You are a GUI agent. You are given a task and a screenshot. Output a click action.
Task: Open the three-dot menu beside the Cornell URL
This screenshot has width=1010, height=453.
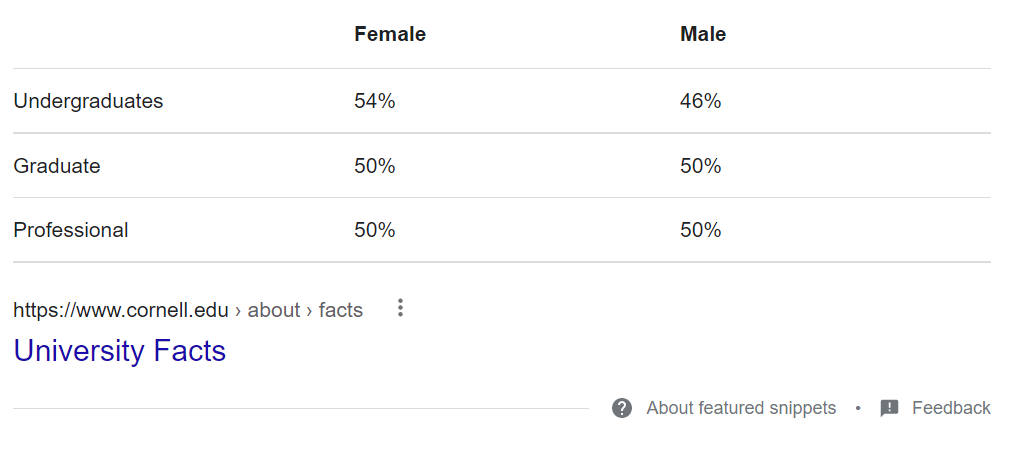pos(400,308)
